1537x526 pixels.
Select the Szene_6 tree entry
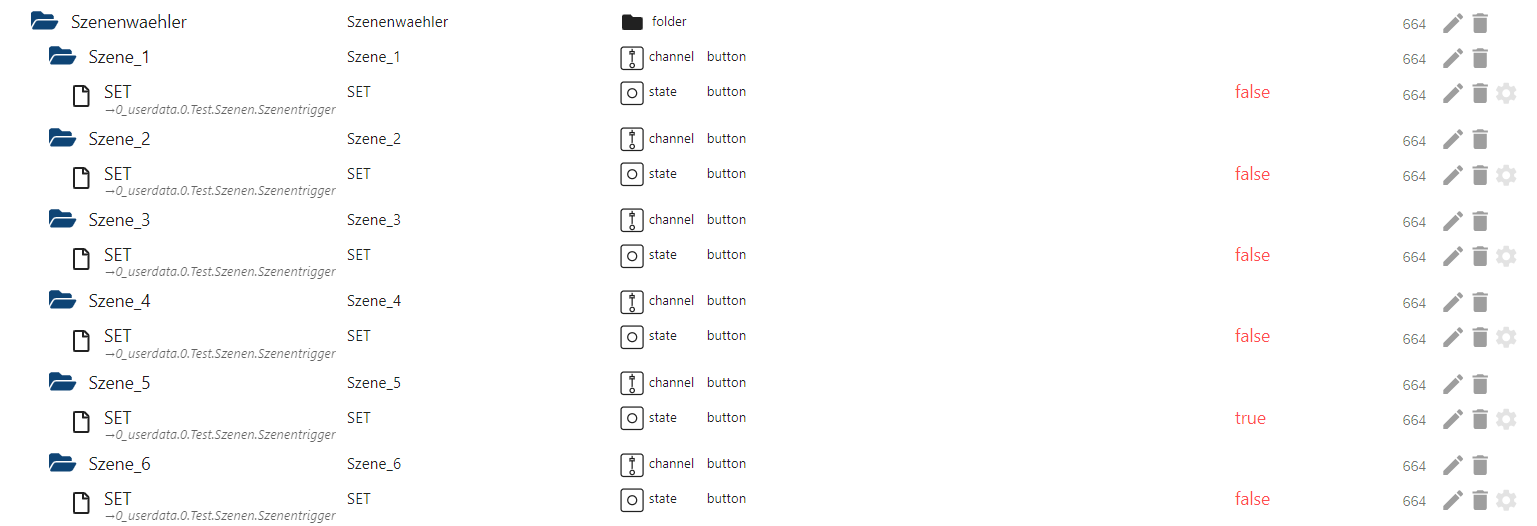tap(119, 464)
